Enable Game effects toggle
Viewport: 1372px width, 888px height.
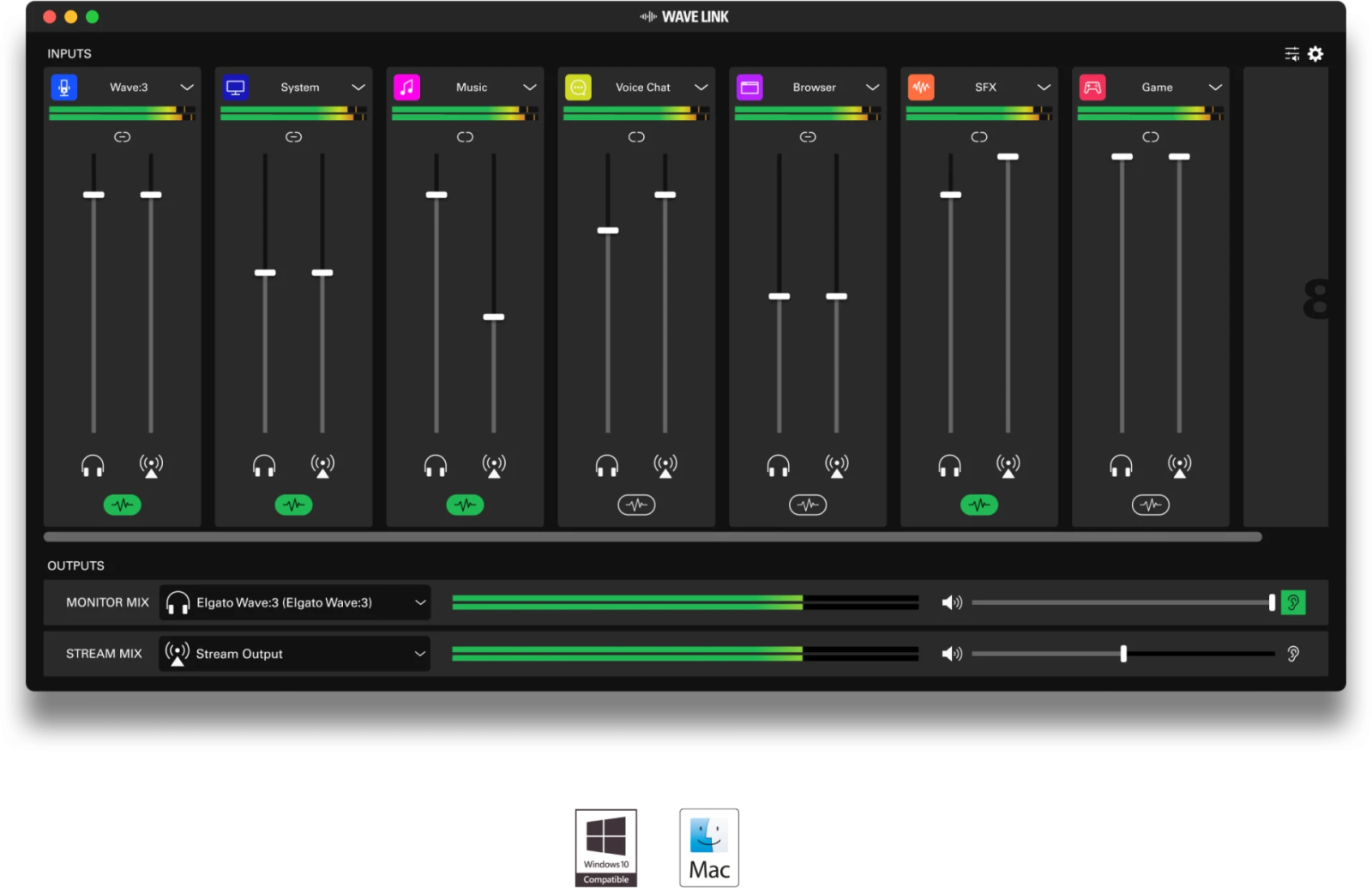(x=1152, y=504)
